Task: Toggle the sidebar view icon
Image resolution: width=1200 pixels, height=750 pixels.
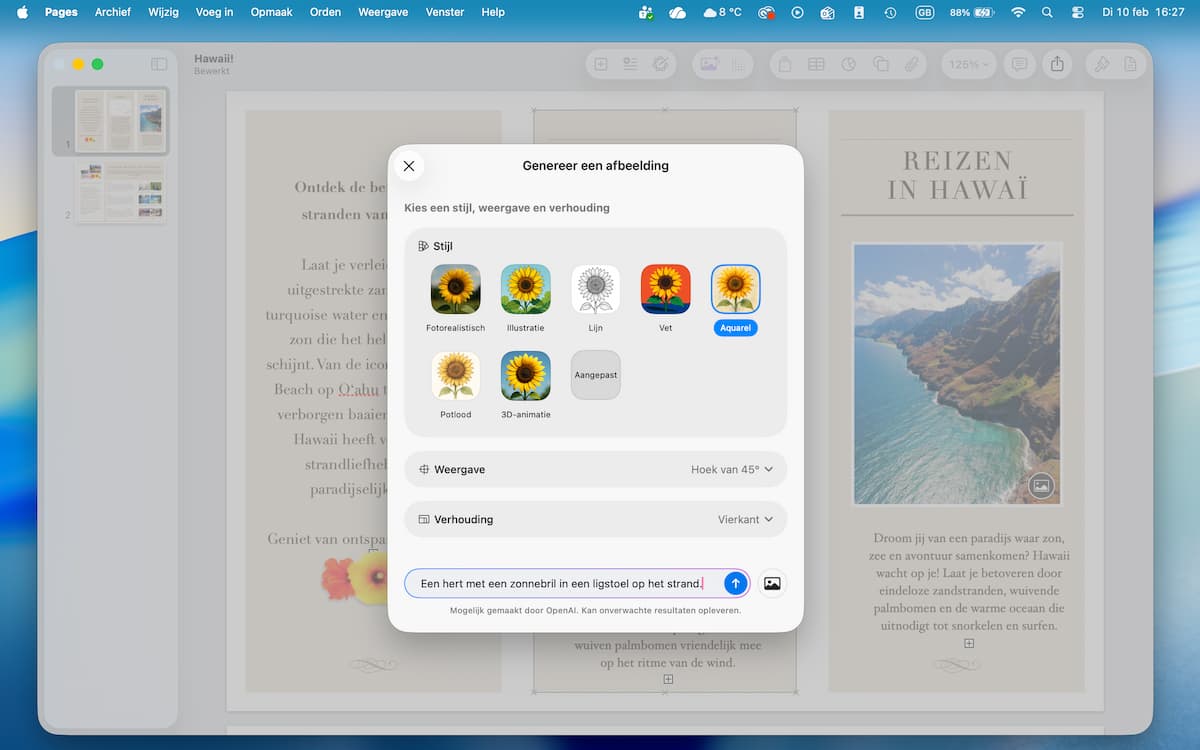Action: (x=159, y=64)
